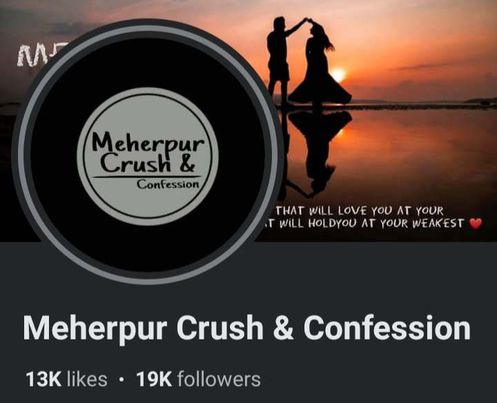Click the Meherpur Crush & Confession page title
497x403 pixels.
[247, 328]
